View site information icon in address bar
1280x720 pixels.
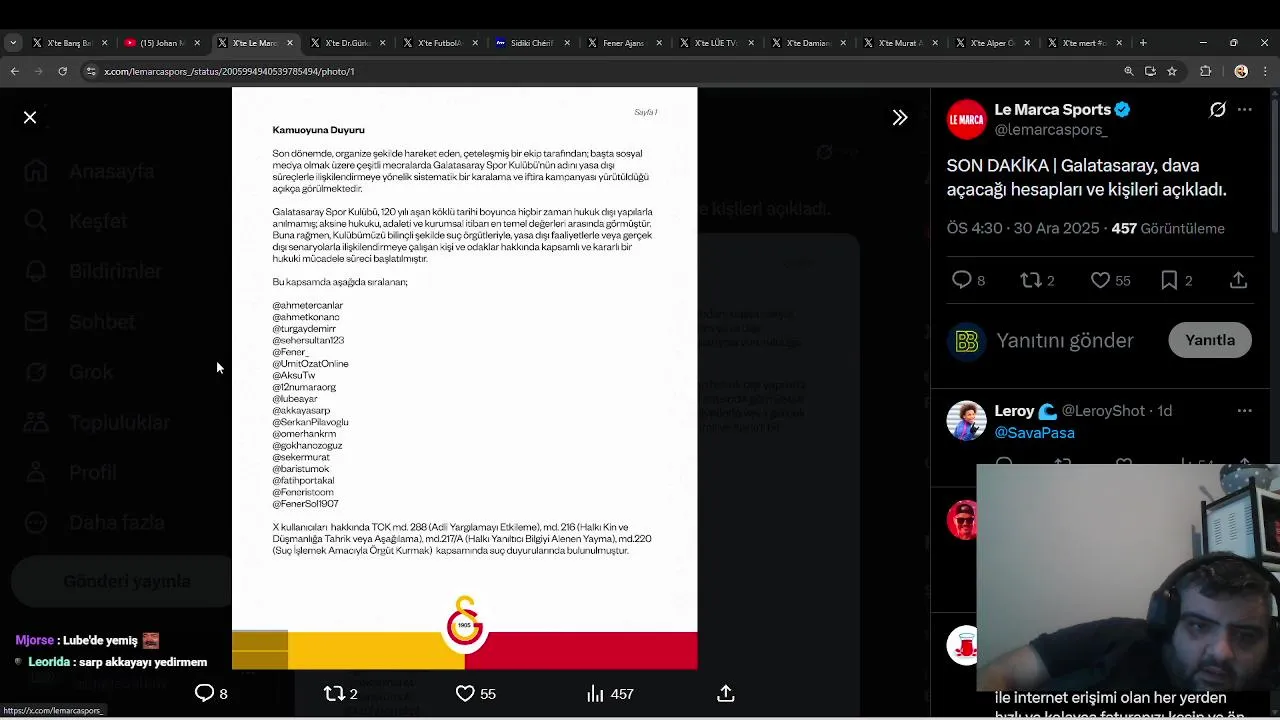[91, 71]
